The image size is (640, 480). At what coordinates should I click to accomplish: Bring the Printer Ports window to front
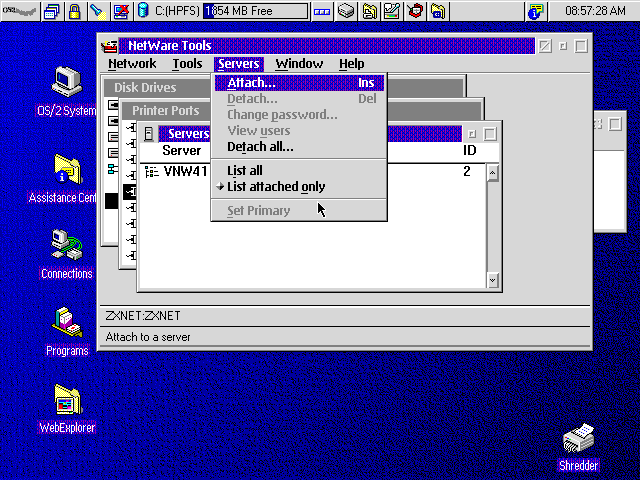pos(166,111)
